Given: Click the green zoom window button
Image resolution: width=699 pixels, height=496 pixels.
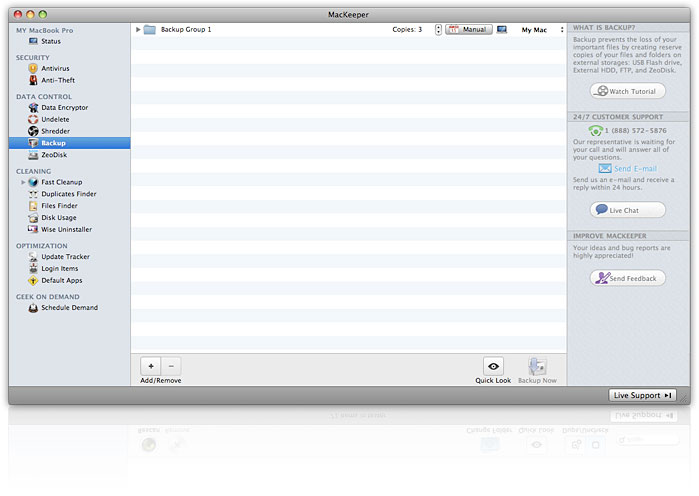Looking at the screenshot, I should [x=43, y=14].
